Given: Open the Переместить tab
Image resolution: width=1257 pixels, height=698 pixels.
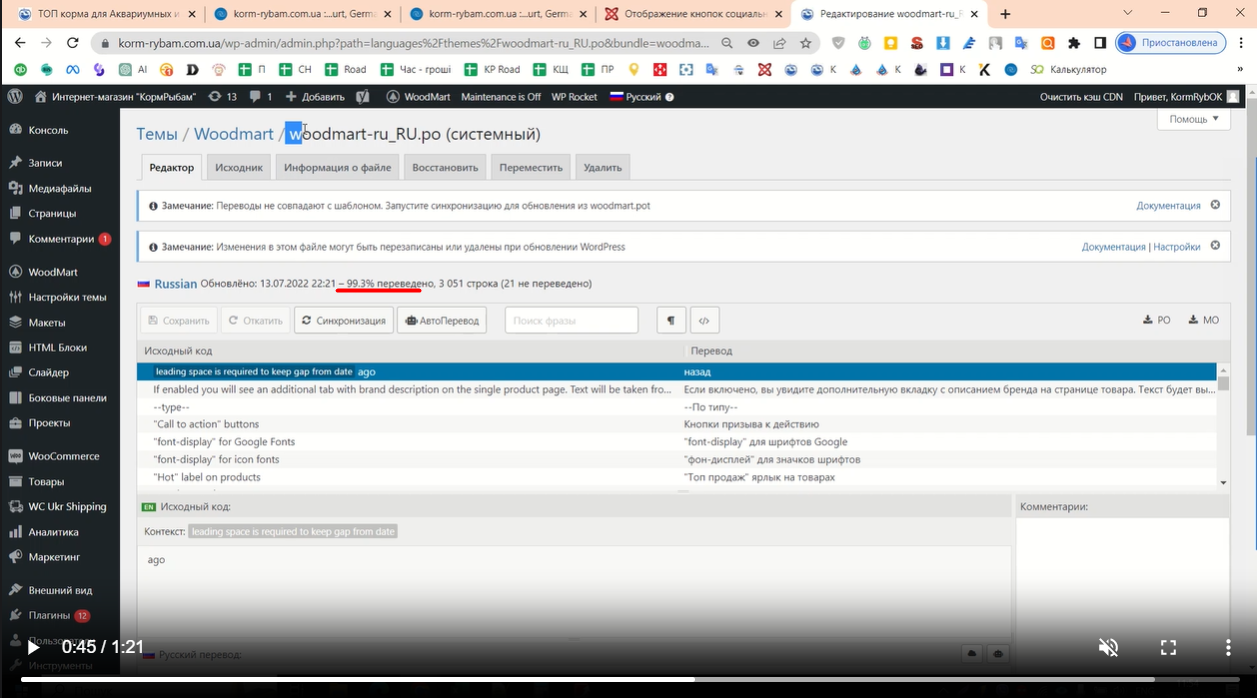Looking at the screenshot, I should point(531,167).
